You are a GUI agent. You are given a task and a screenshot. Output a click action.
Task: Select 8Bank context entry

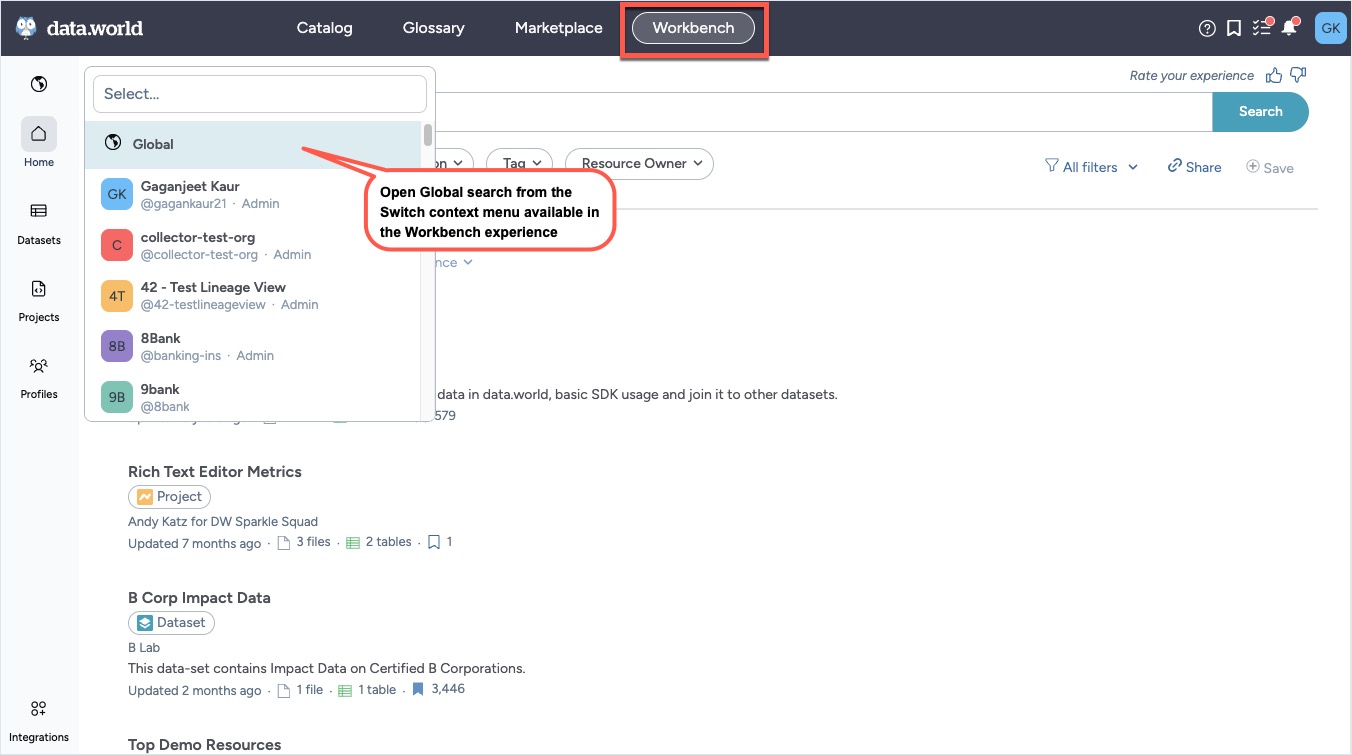[254, 347]
